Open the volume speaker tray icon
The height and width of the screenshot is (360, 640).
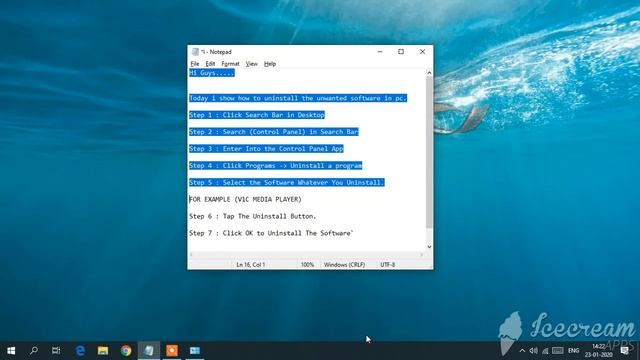[x=533, y=351]
